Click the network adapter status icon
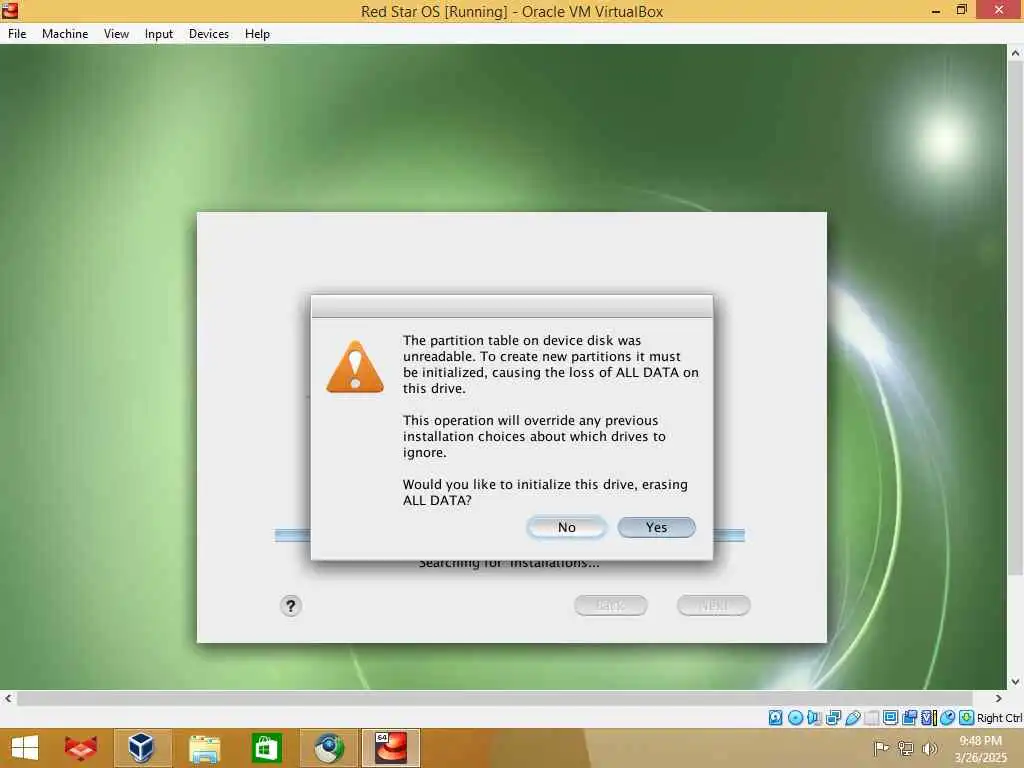 833,718
